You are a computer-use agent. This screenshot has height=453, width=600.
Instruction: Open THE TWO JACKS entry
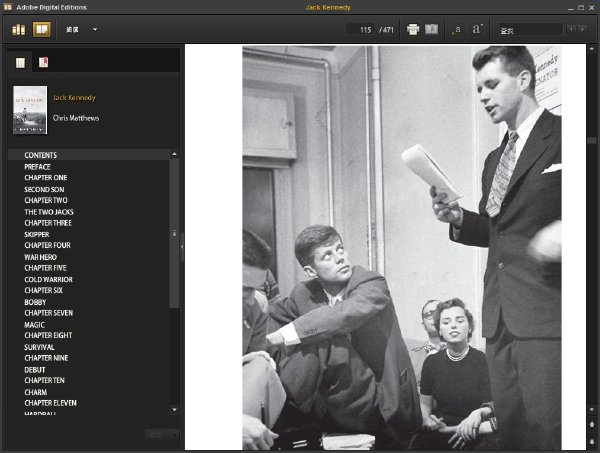click(49, 212)
